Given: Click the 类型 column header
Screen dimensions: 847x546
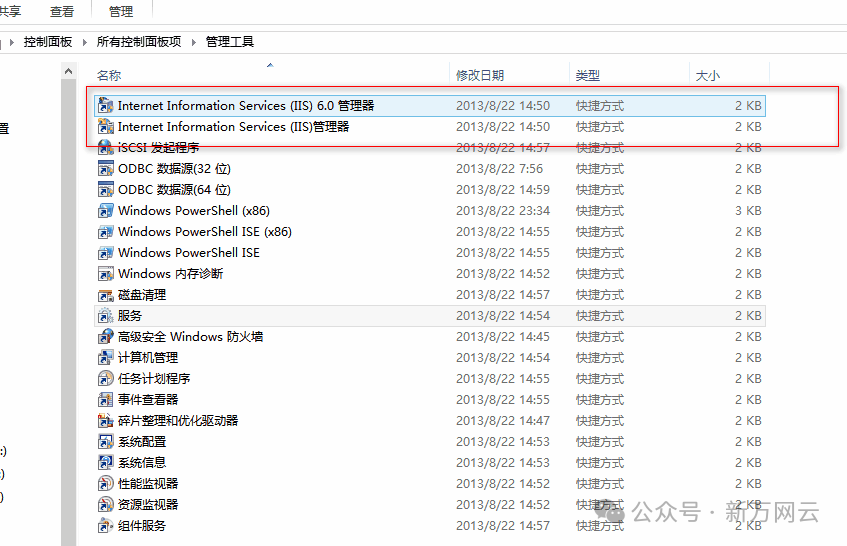Looking at the screenshot, I should (587, 75).
